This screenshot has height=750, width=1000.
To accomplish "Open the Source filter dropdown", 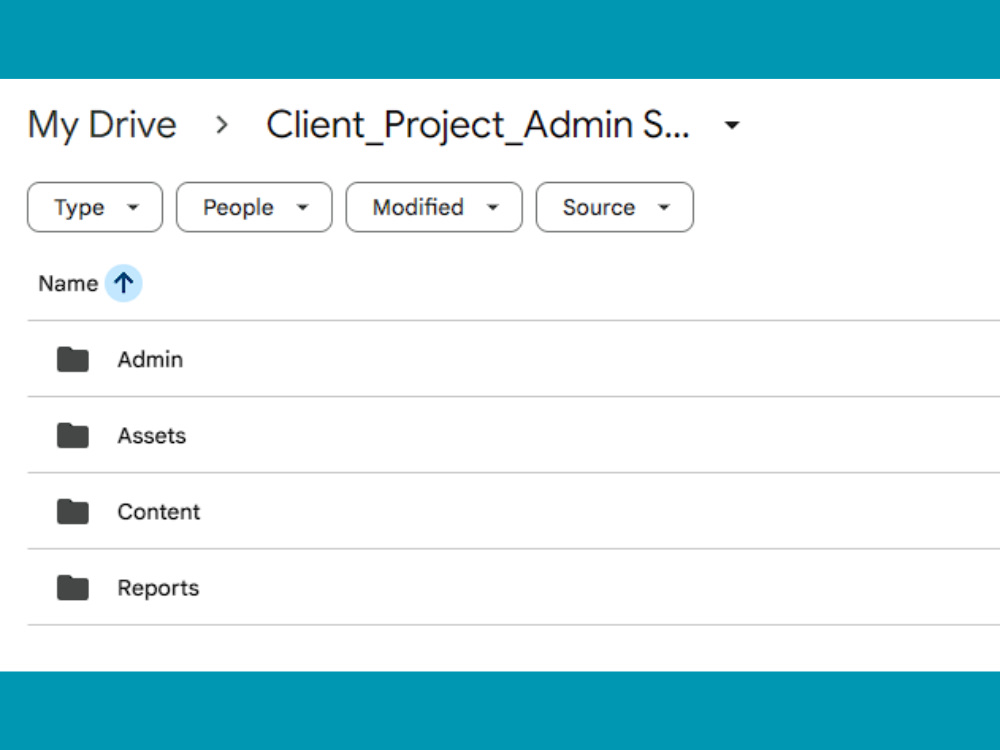I will tap(614, 207).
